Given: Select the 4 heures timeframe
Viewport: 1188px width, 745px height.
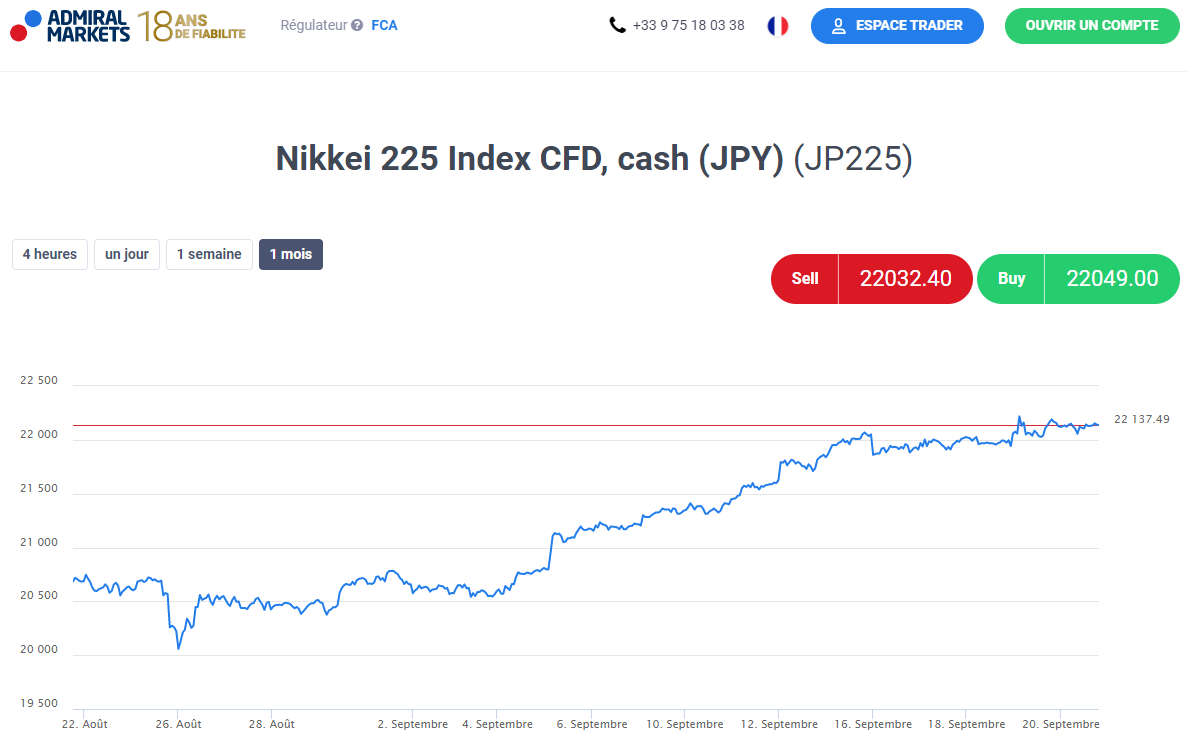Looking at the screenshot, I should [50, 255].
